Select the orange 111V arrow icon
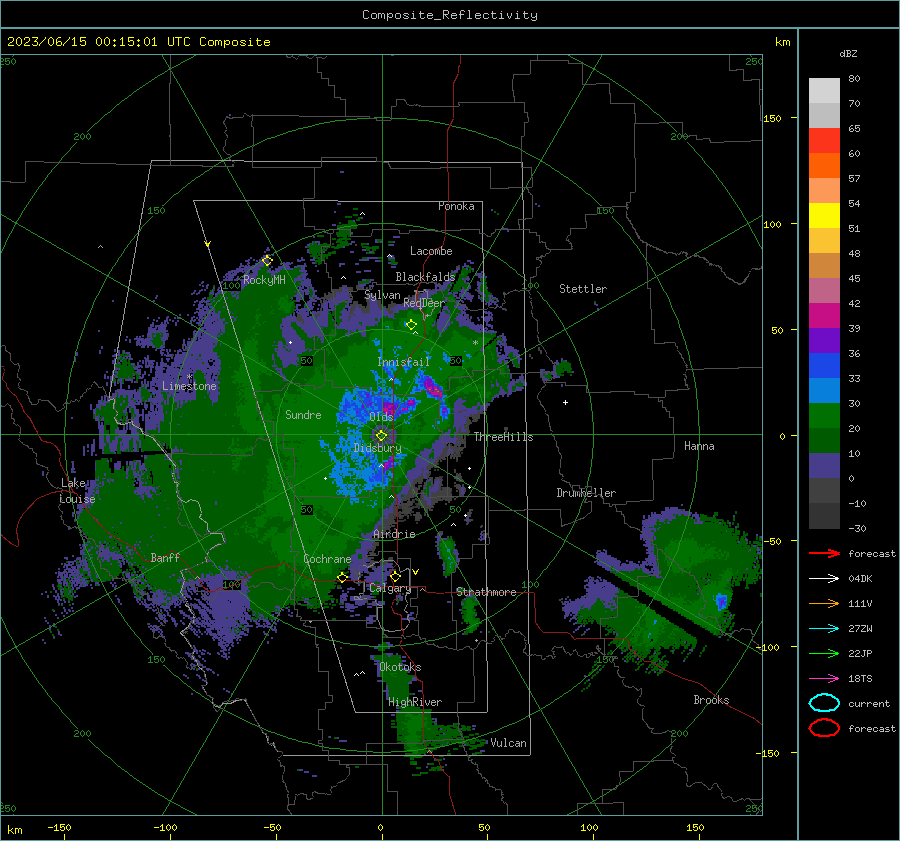This screenshot has height=841, width=900. tap(824, 603)
